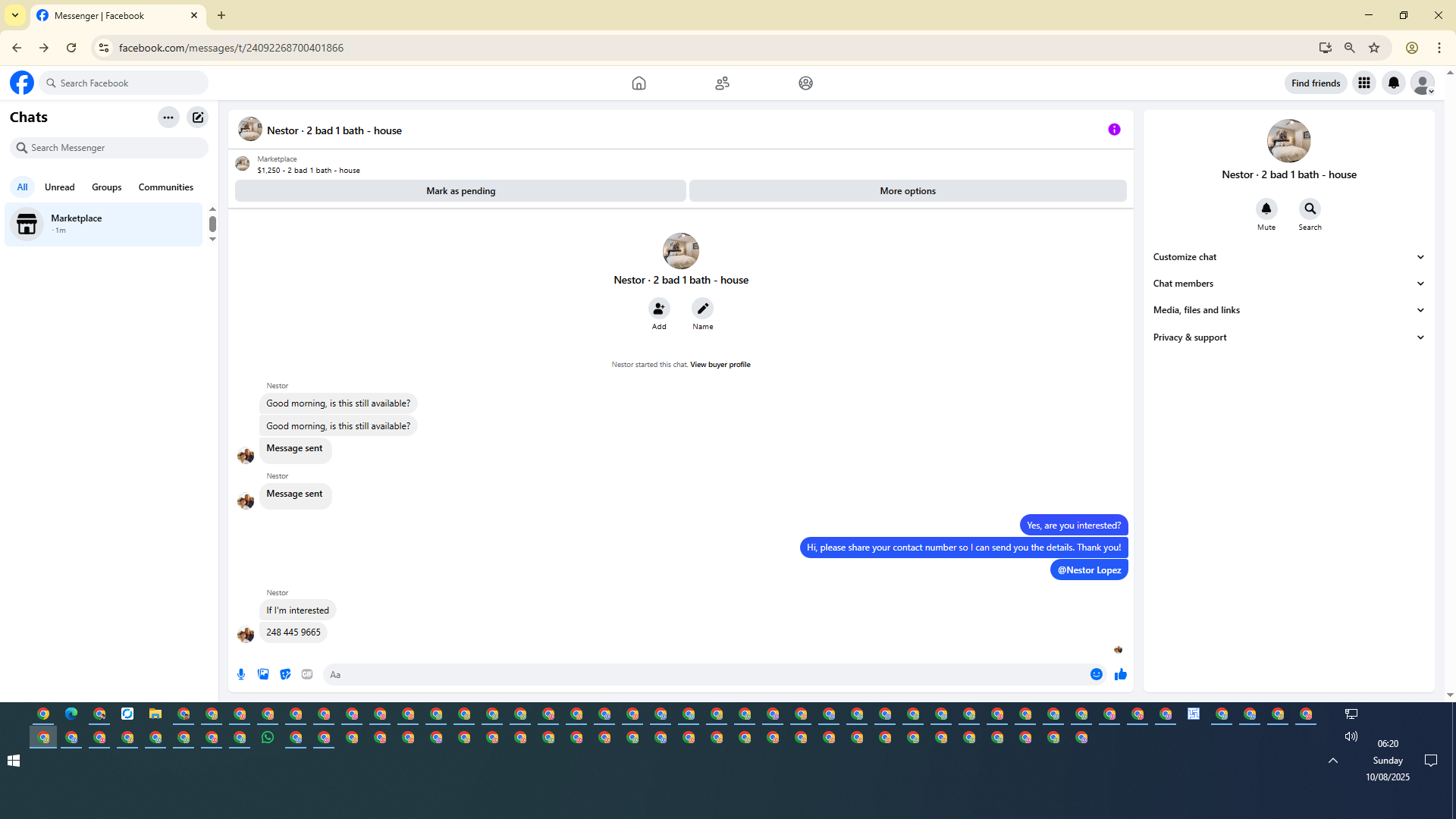
Task: Open the View buyer profile link
Action: pyautogui.click(x=720, y=365)
